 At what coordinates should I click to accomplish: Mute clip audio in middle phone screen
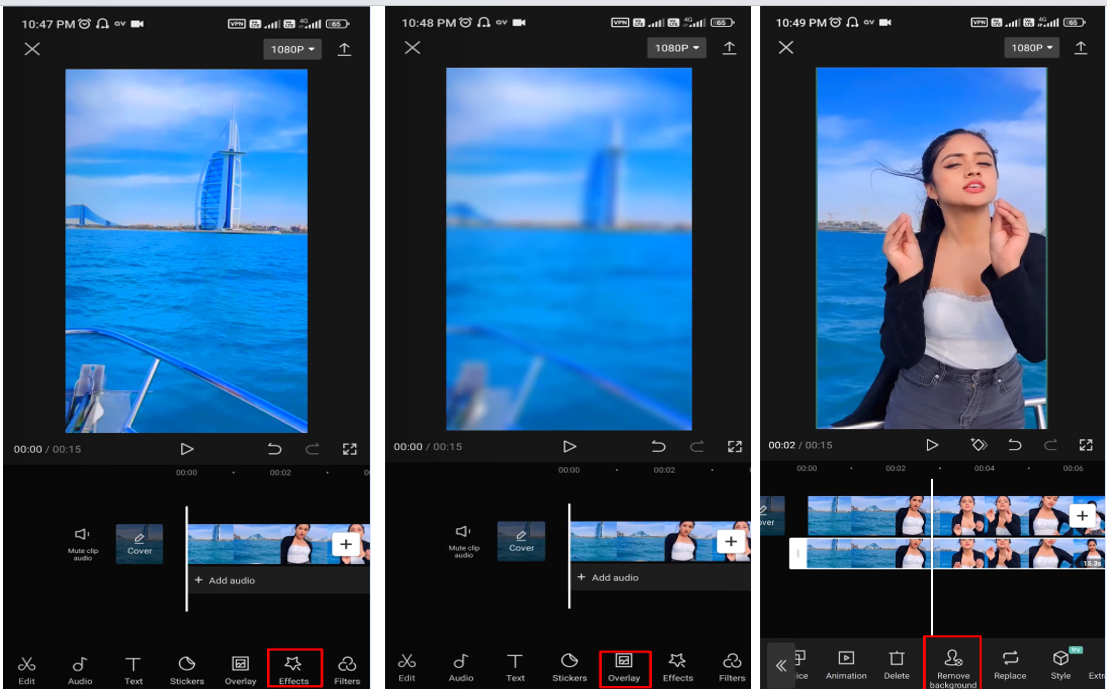(x=463, y=540)
